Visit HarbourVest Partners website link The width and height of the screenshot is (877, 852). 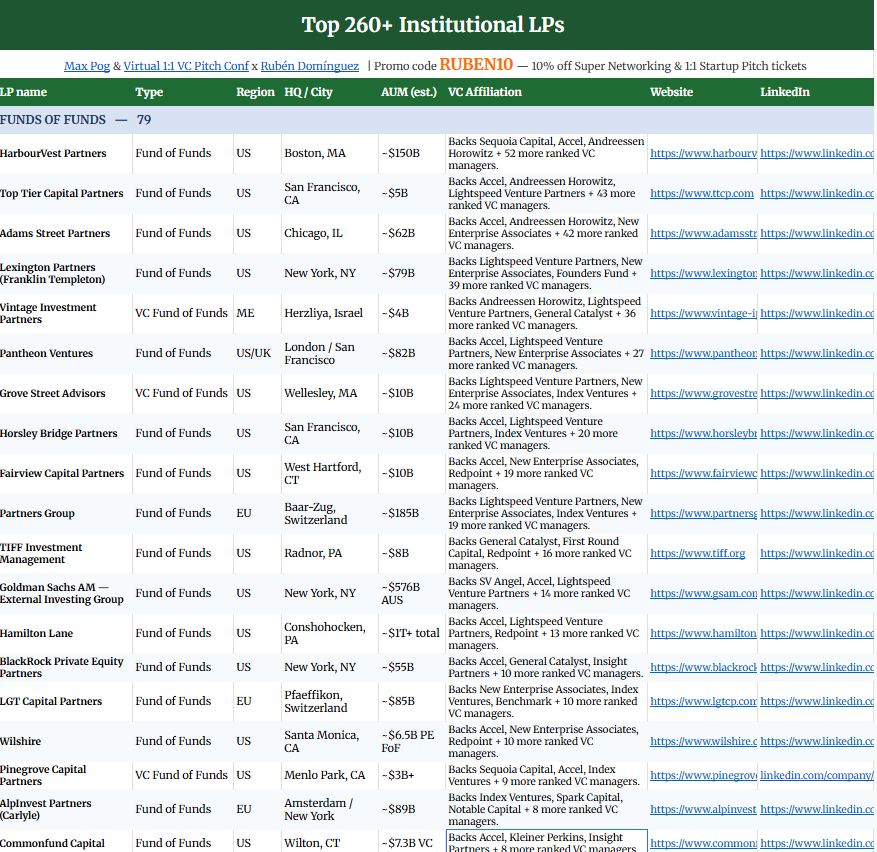pyautogui.click(x=703, y=153)
